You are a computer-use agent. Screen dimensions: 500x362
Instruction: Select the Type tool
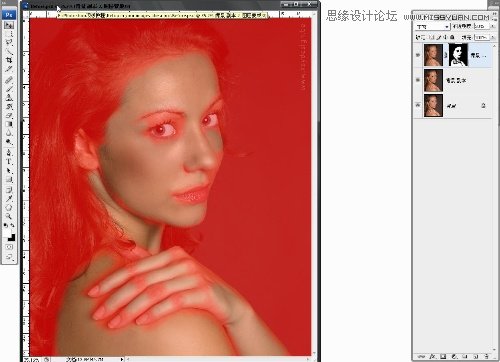pyautogui.click(x=9, y=162)
